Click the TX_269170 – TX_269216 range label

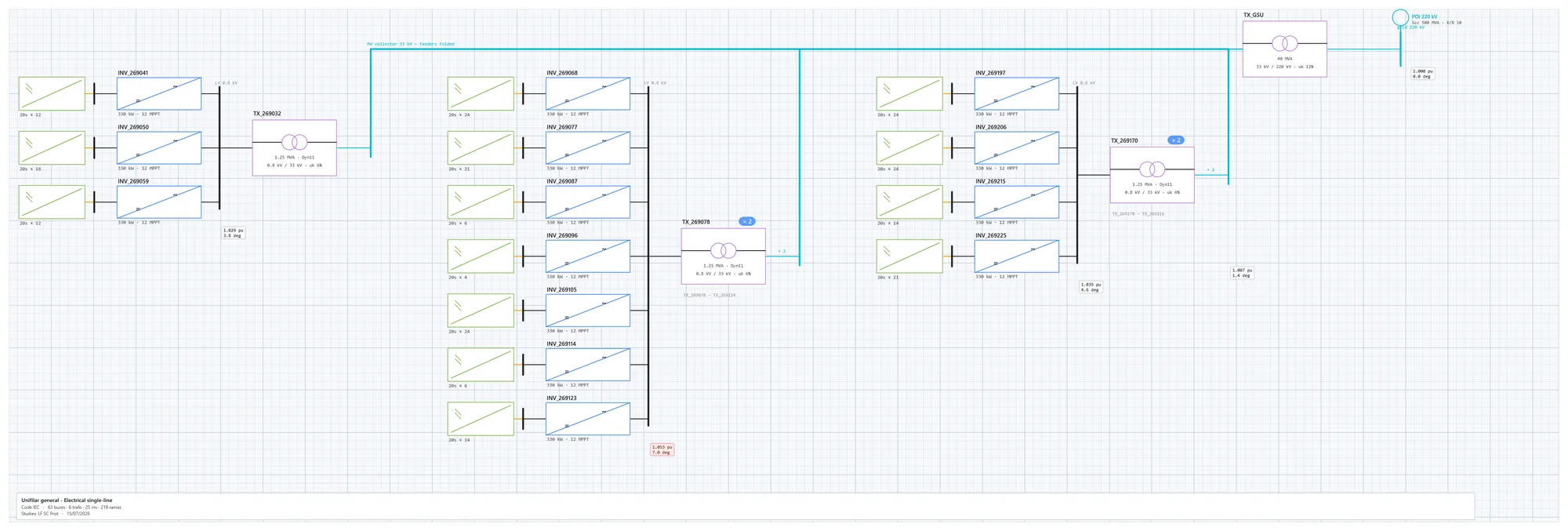click(x=1138, y=213)
